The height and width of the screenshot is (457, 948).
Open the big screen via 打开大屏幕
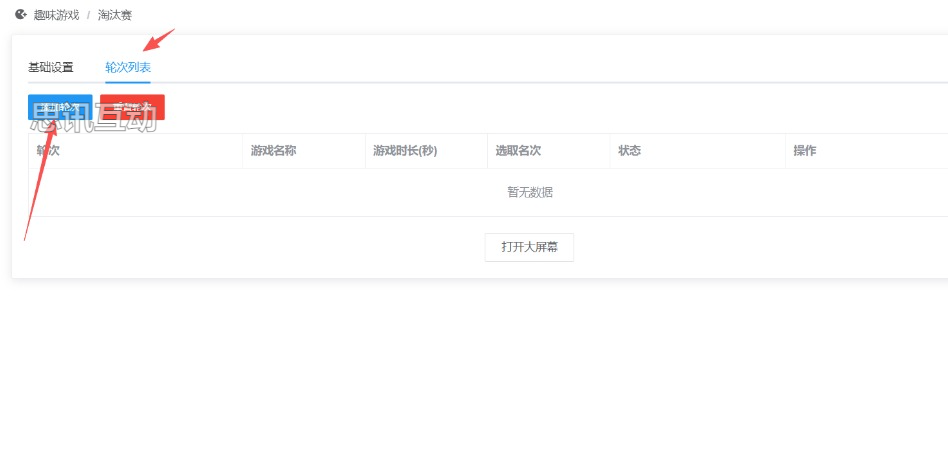pos(529,247)
